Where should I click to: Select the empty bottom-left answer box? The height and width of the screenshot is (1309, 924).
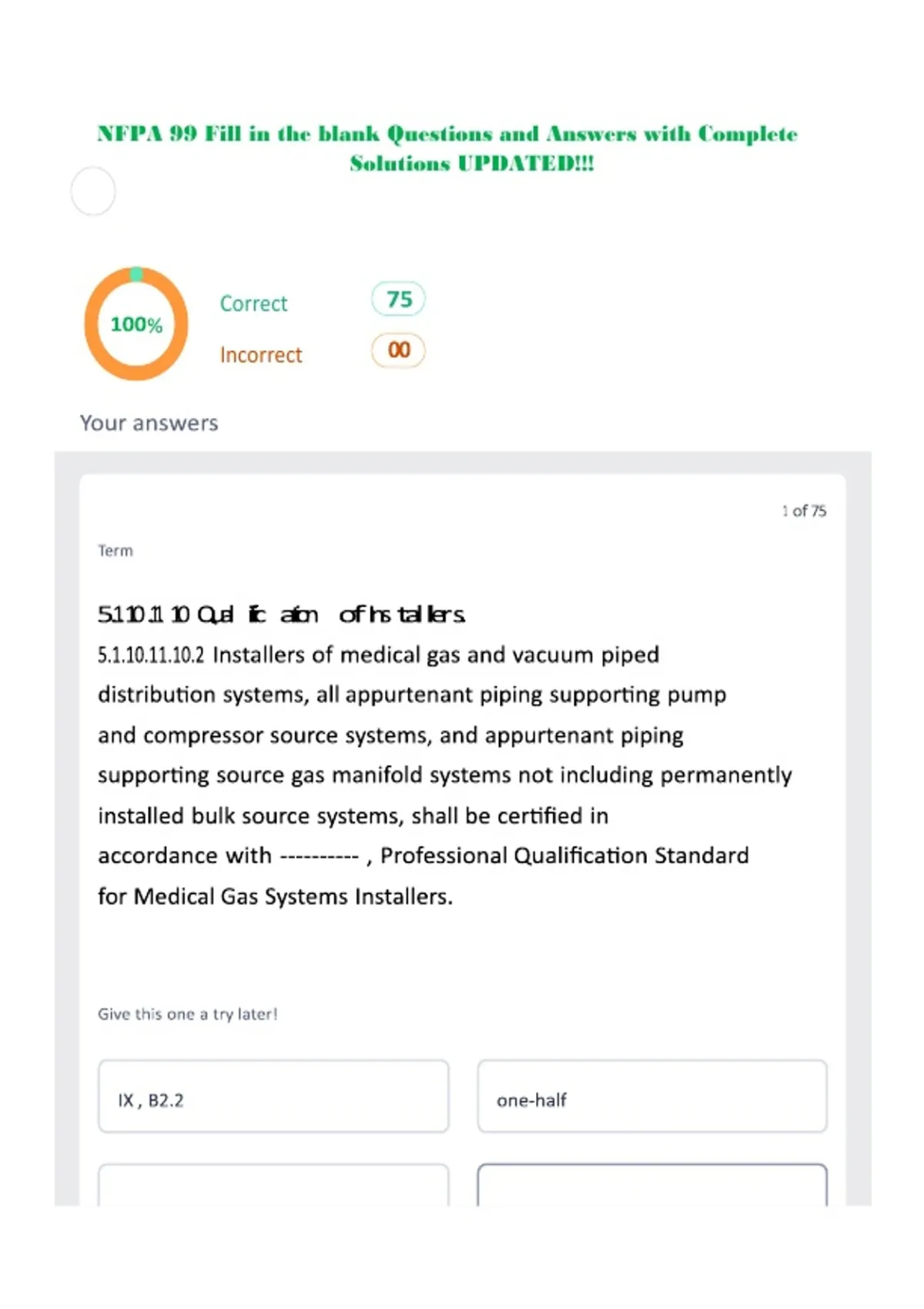pyautogui.click(x=273, y=1185)
